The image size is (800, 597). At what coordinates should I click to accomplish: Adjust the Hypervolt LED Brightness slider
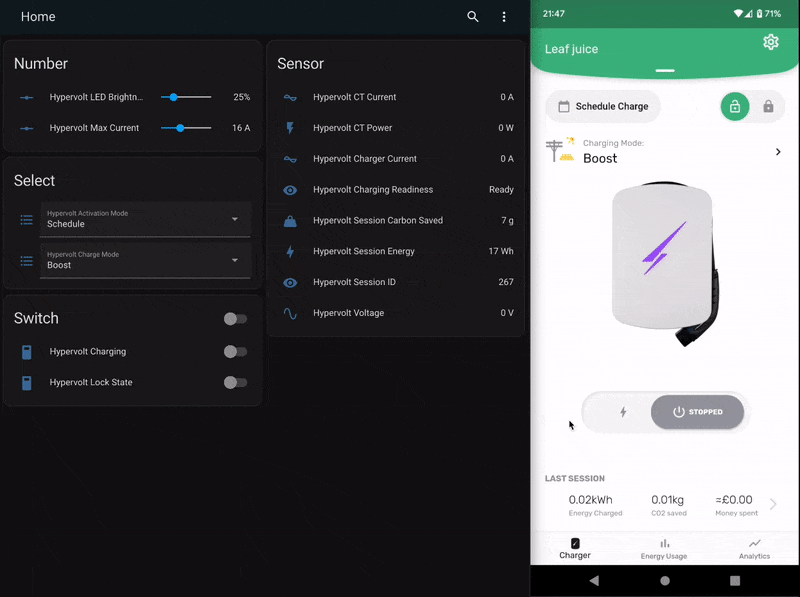[x=186, y=97]
